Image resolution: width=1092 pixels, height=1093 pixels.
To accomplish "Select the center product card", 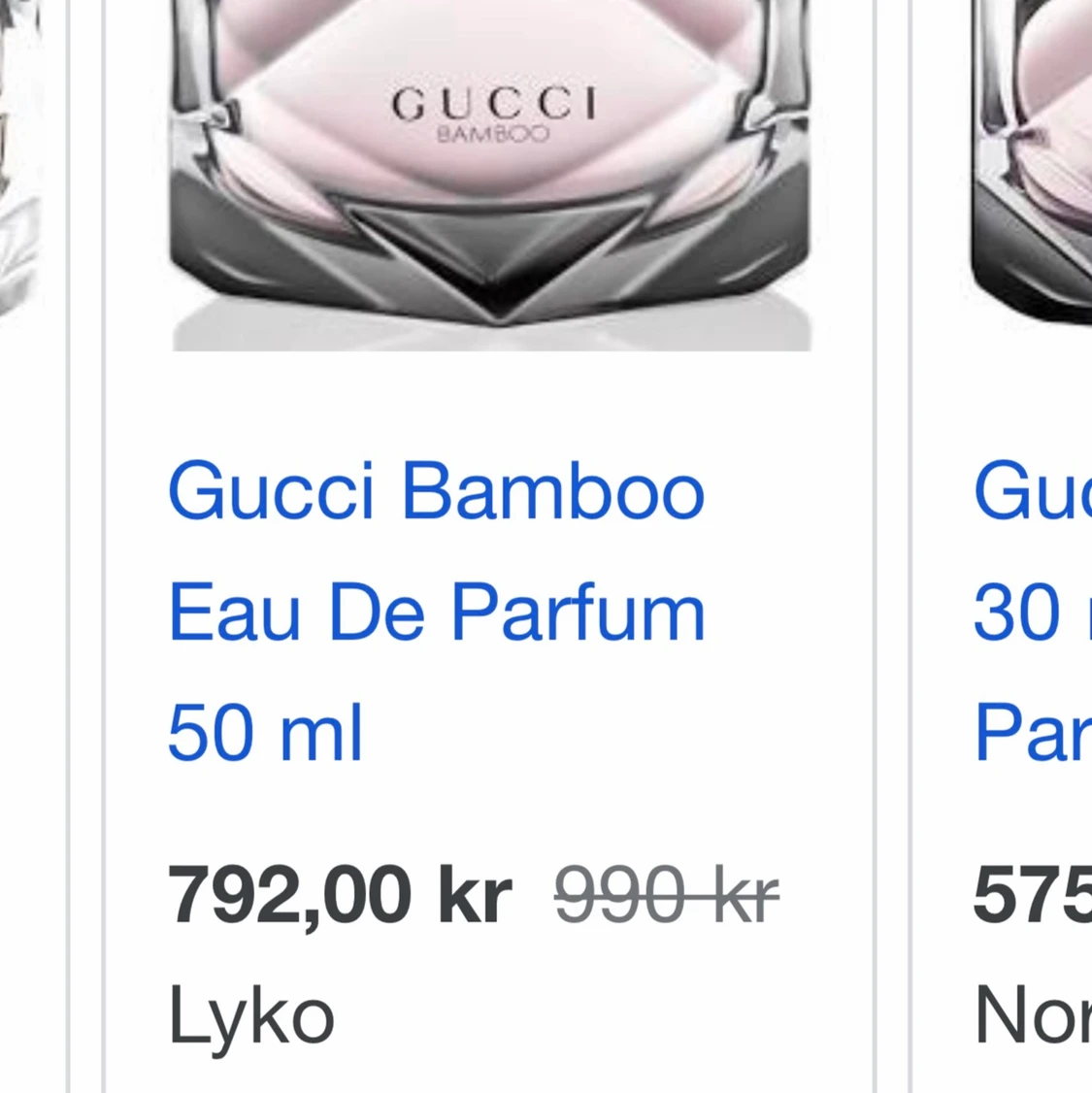I will 490,544.
